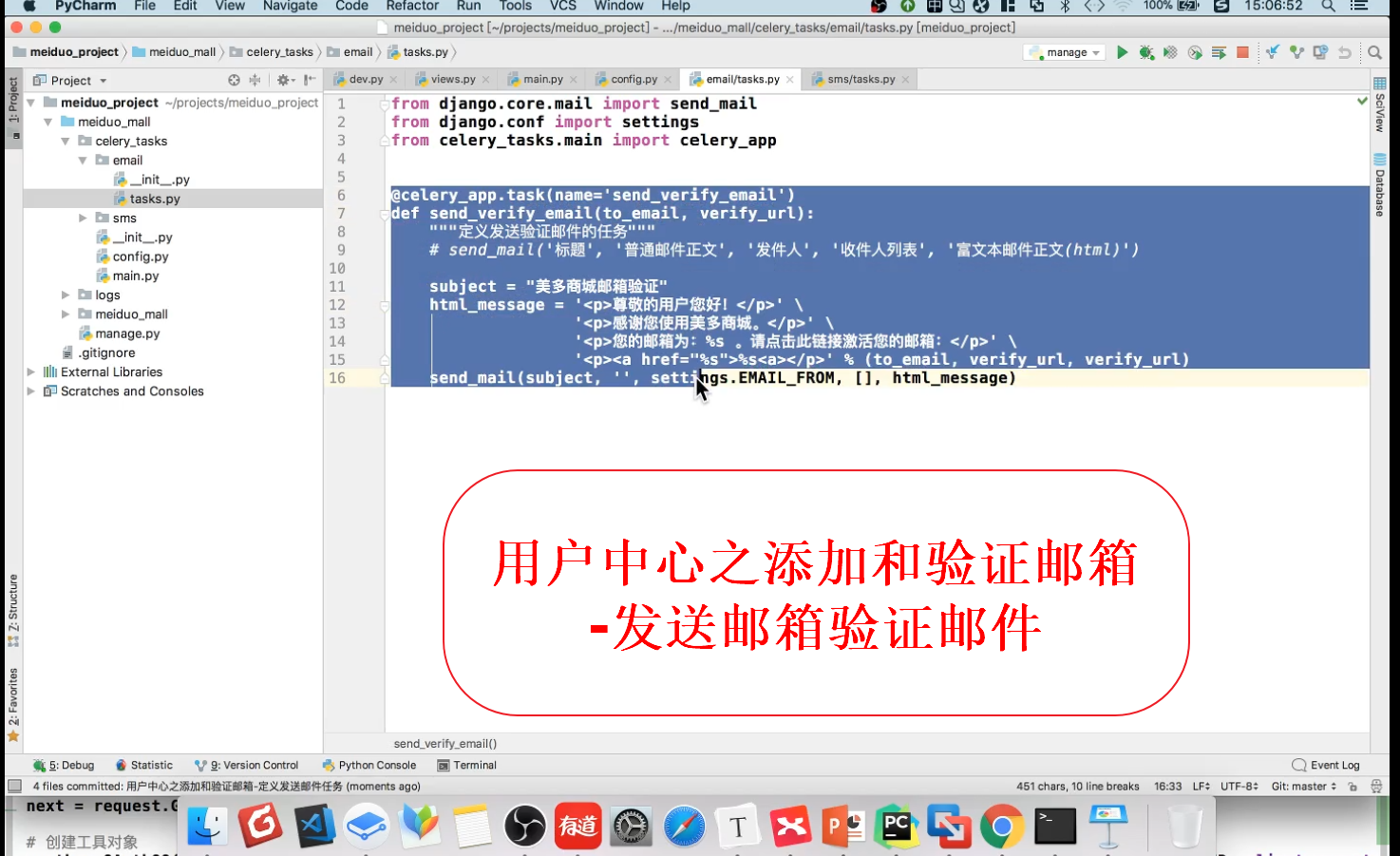
Task: Collapse all in Project panel
Action: 255,80
